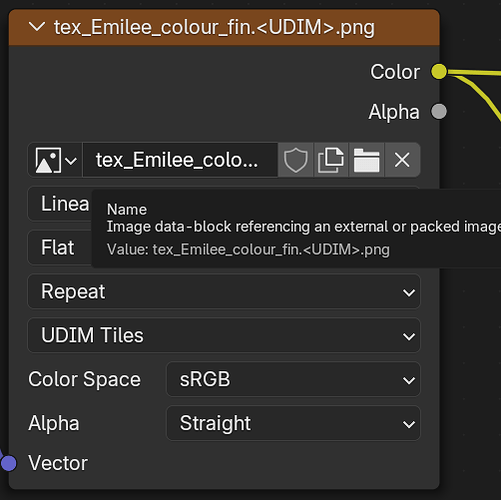Click the Color Space label
501x500 pixels.
click(x=84, y=379)
